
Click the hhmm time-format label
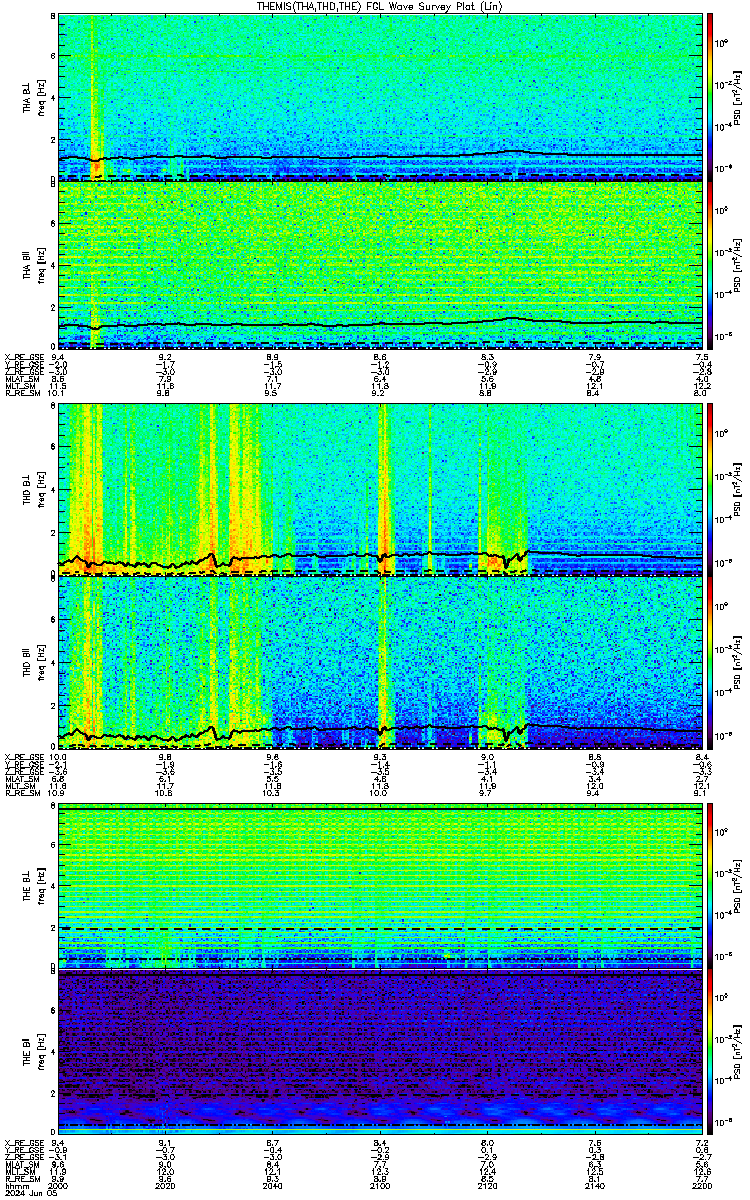point(15,1185)
